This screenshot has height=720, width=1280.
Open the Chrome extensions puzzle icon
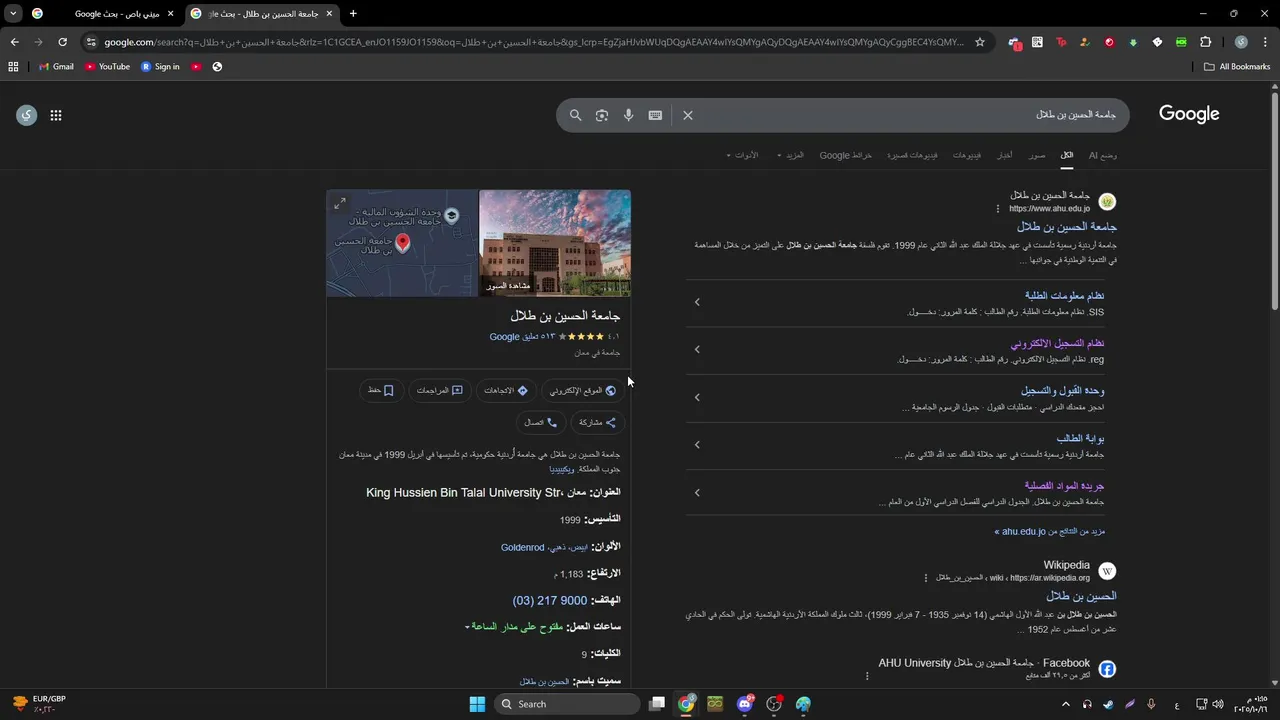point(1205,42)
